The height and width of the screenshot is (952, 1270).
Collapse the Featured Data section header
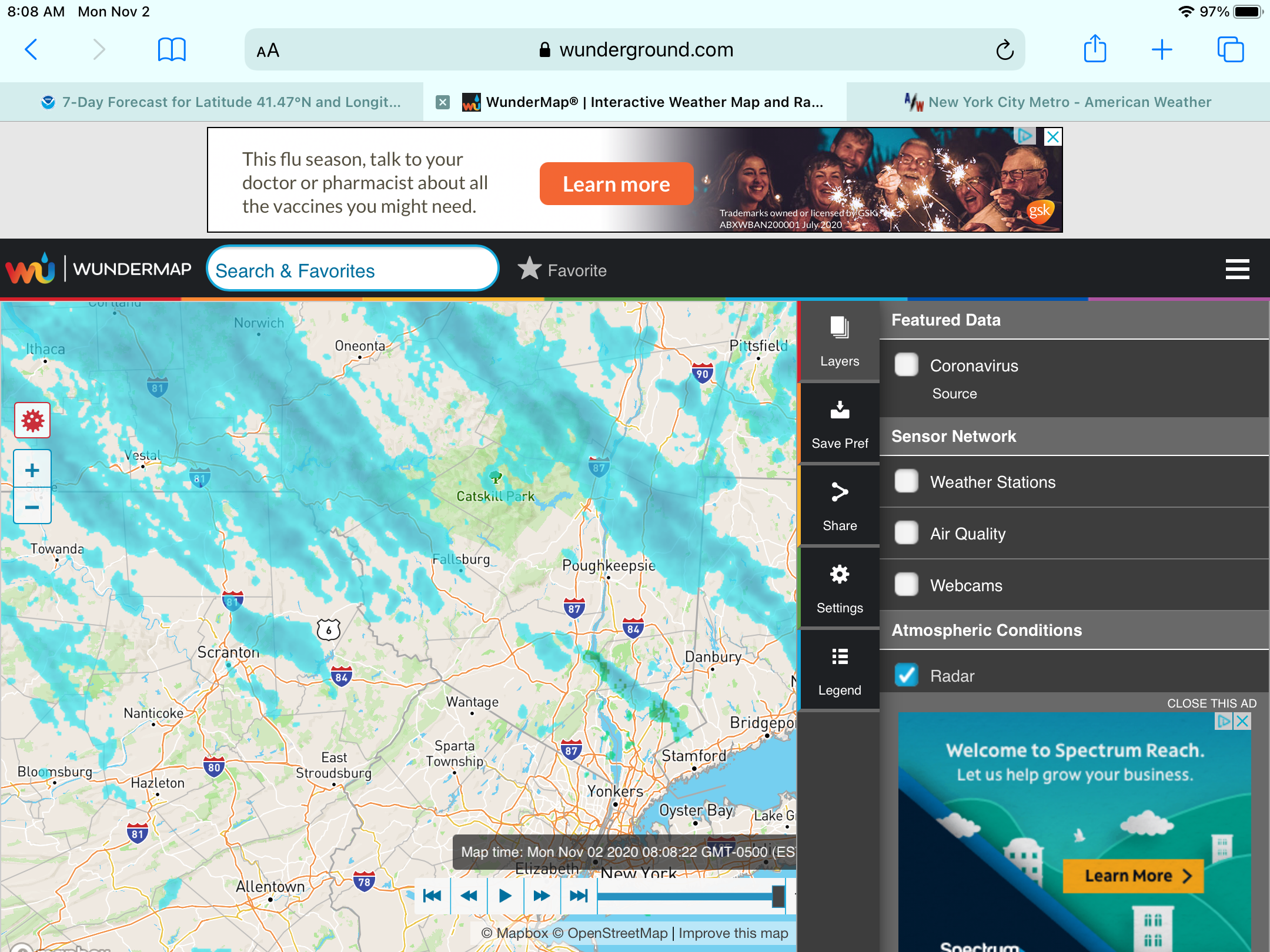[x=1074, y=320]
